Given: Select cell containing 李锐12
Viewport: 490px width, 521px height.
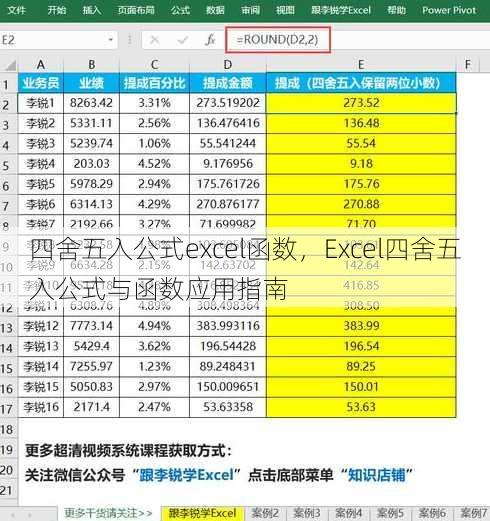Looking at the screenshot, I should click(41, 326).
